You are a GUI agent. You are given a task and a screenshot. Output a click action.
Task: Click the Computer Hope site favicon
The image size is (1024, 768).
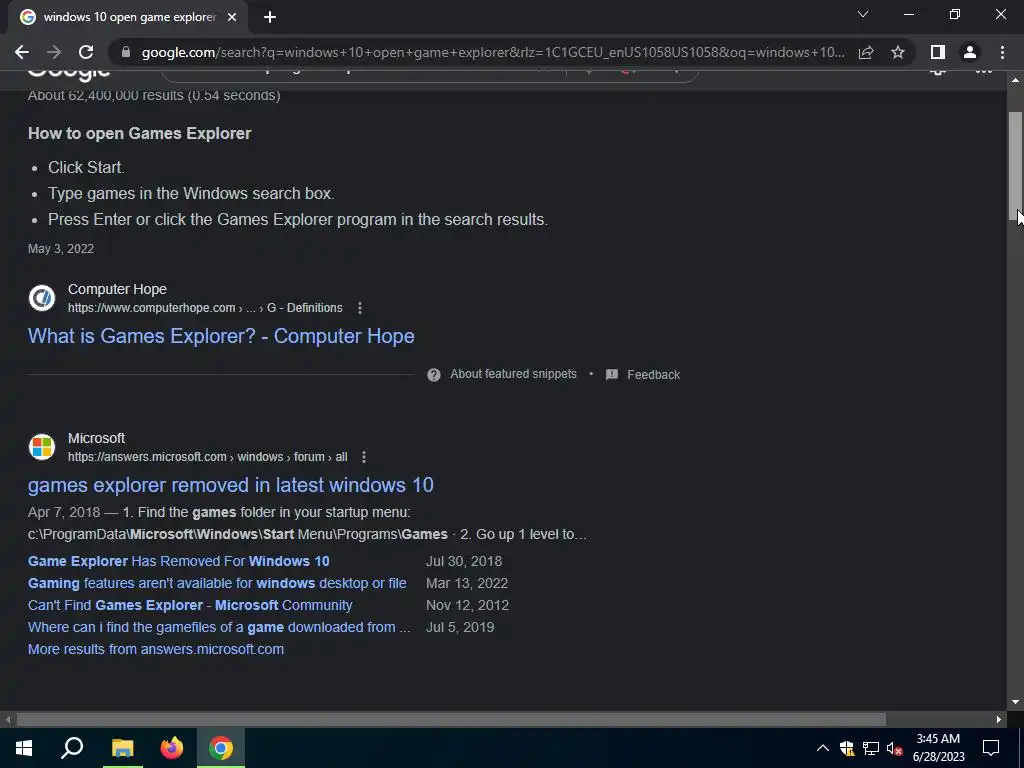pyautogui.click(x=42, y=298)
